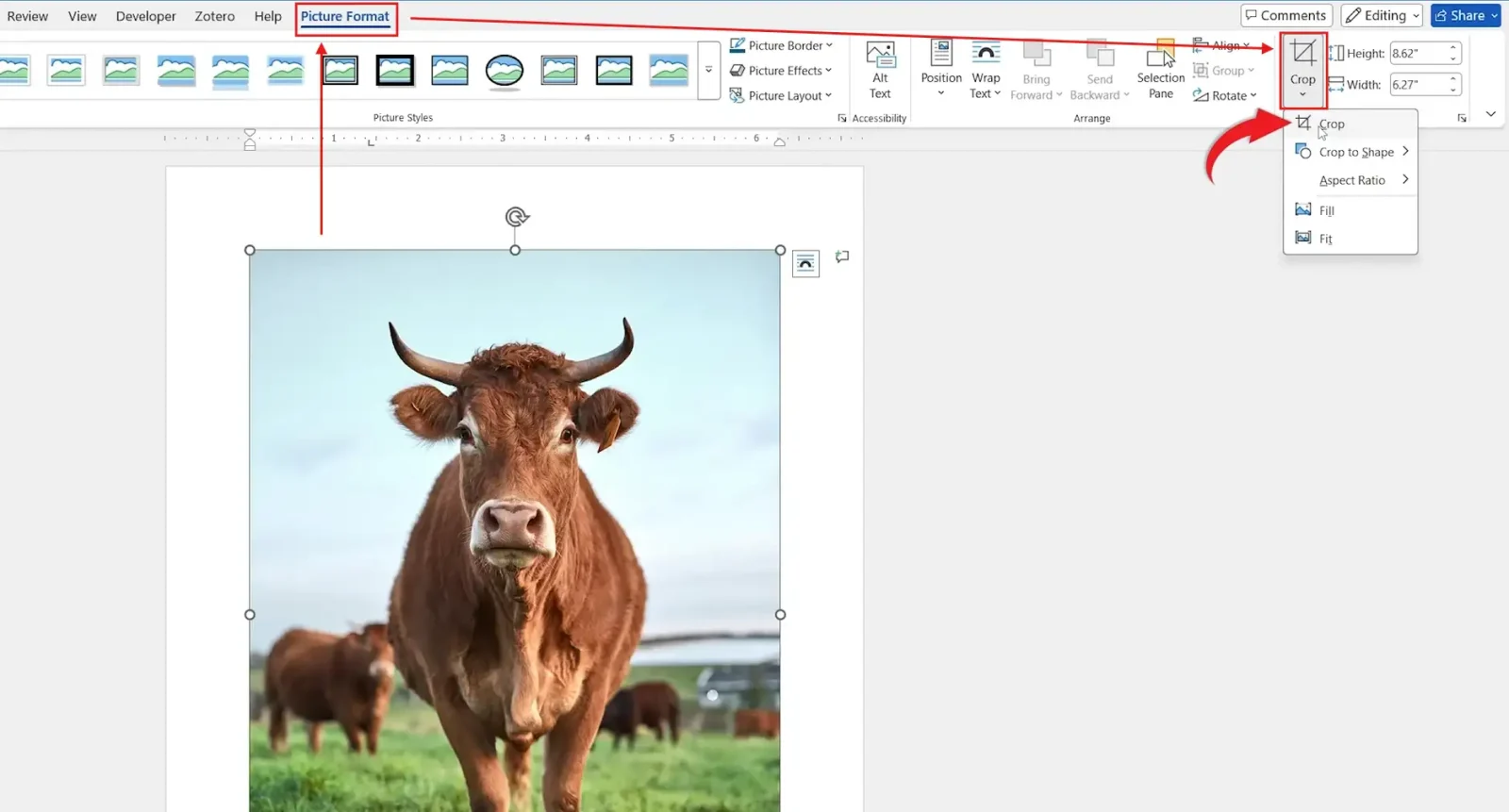Open the Layout Options icon beside picture
Viewport: 1509px width, 812px height.
805,263
